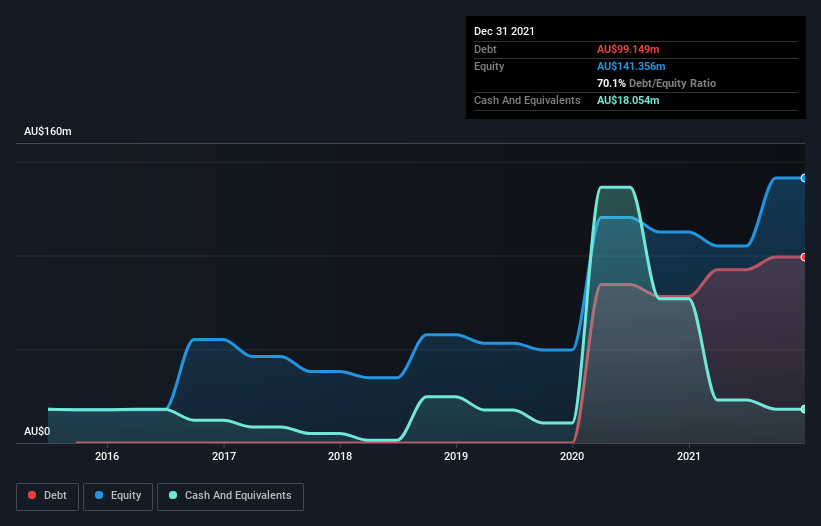The height and width of the screenshot is (526, 821).
Task: Click the 70.1% Debt/Equity Ratio text
Action: coord(656,83)
